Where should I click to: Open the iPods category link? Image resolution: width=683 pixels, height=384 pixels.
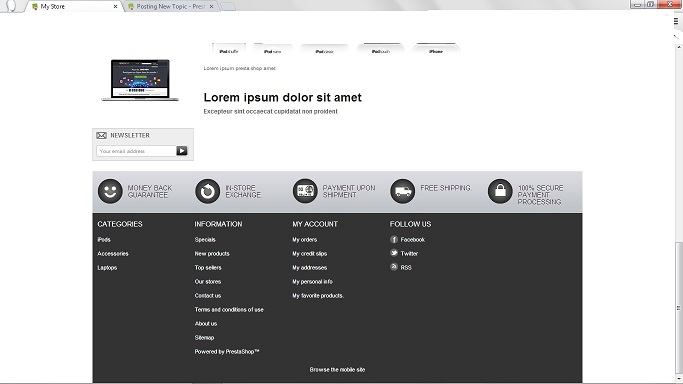coord(104,239)
